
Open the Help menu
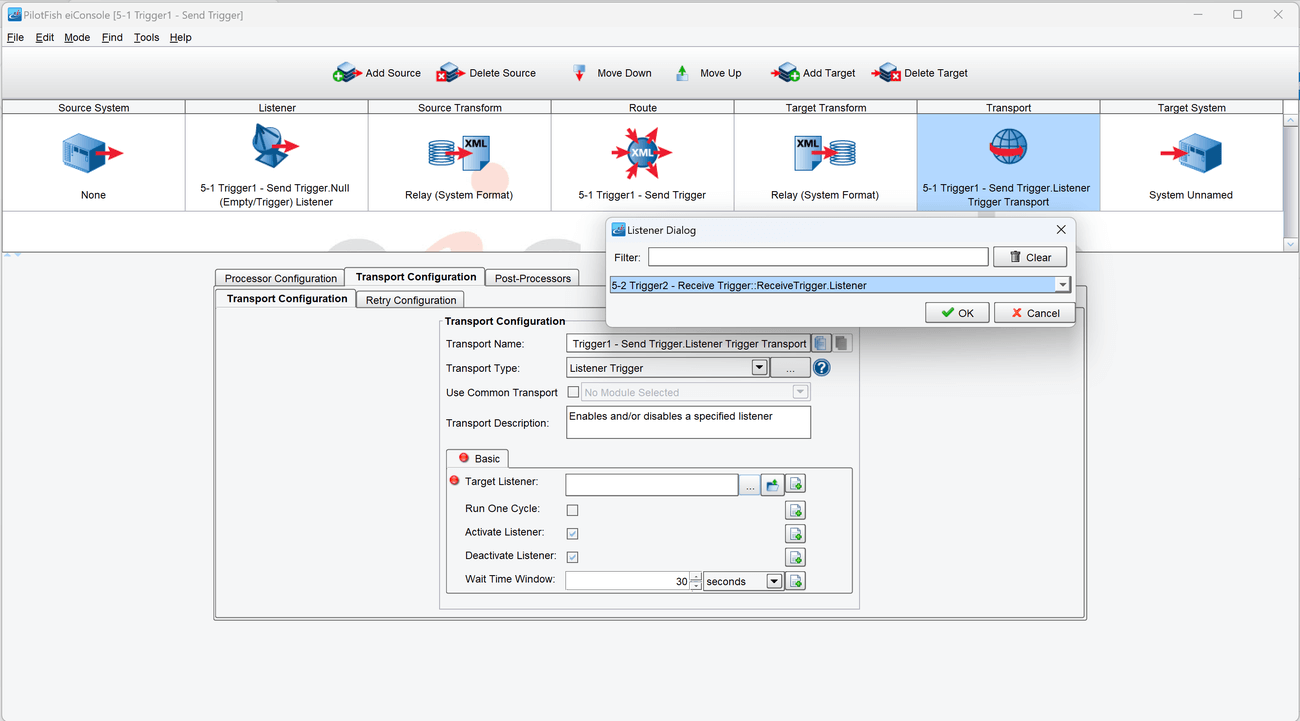(x=180, y=37)
